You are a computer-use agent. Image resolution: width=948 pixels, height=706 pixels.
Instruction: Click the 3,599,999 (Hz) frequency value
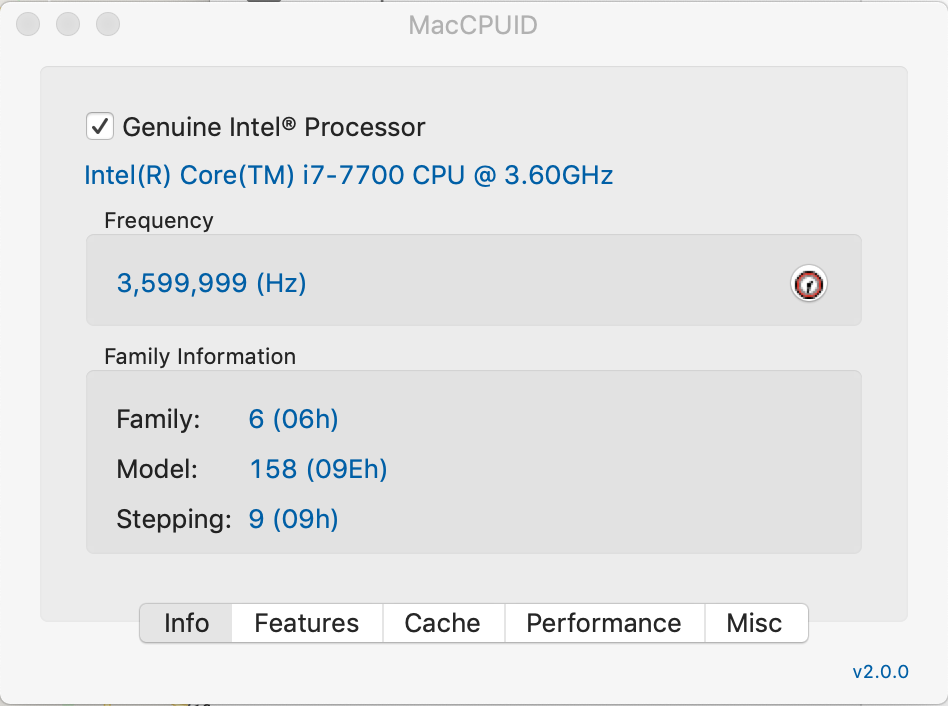tap(212, 283)
